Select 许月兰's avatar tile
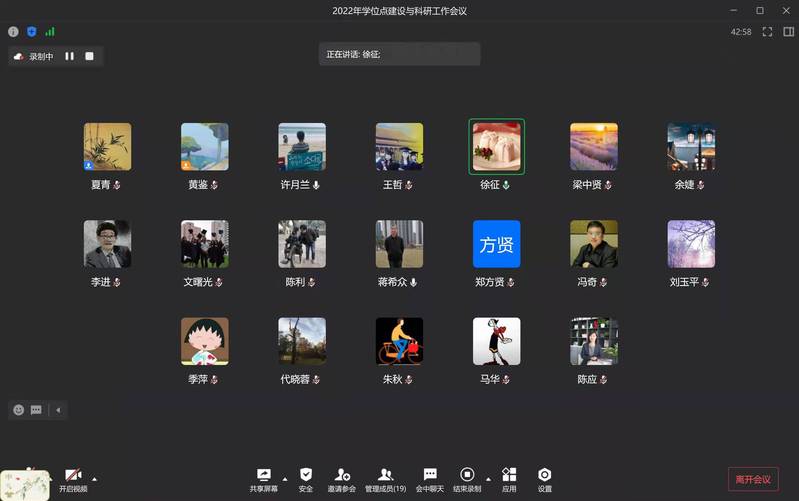 [x=302, y=147]
